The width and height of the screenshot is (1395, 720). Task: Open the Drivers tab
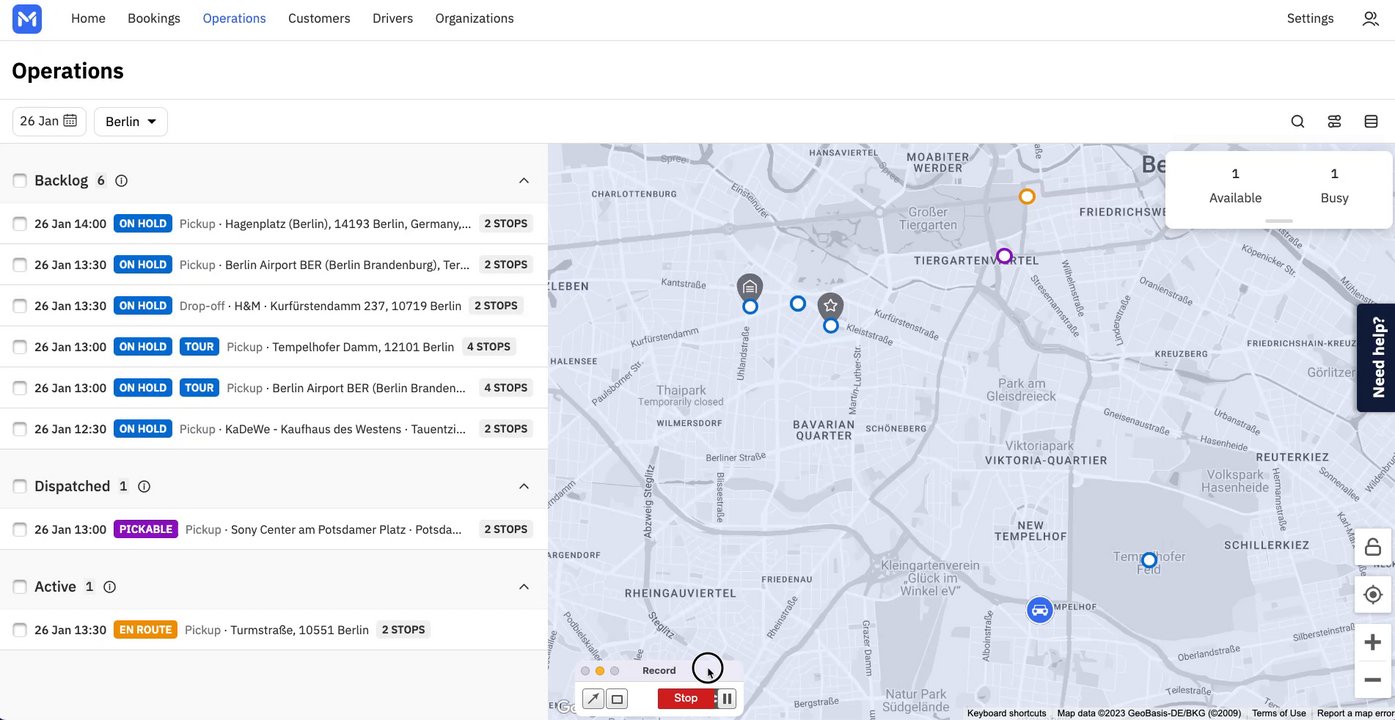pos(393,19)
